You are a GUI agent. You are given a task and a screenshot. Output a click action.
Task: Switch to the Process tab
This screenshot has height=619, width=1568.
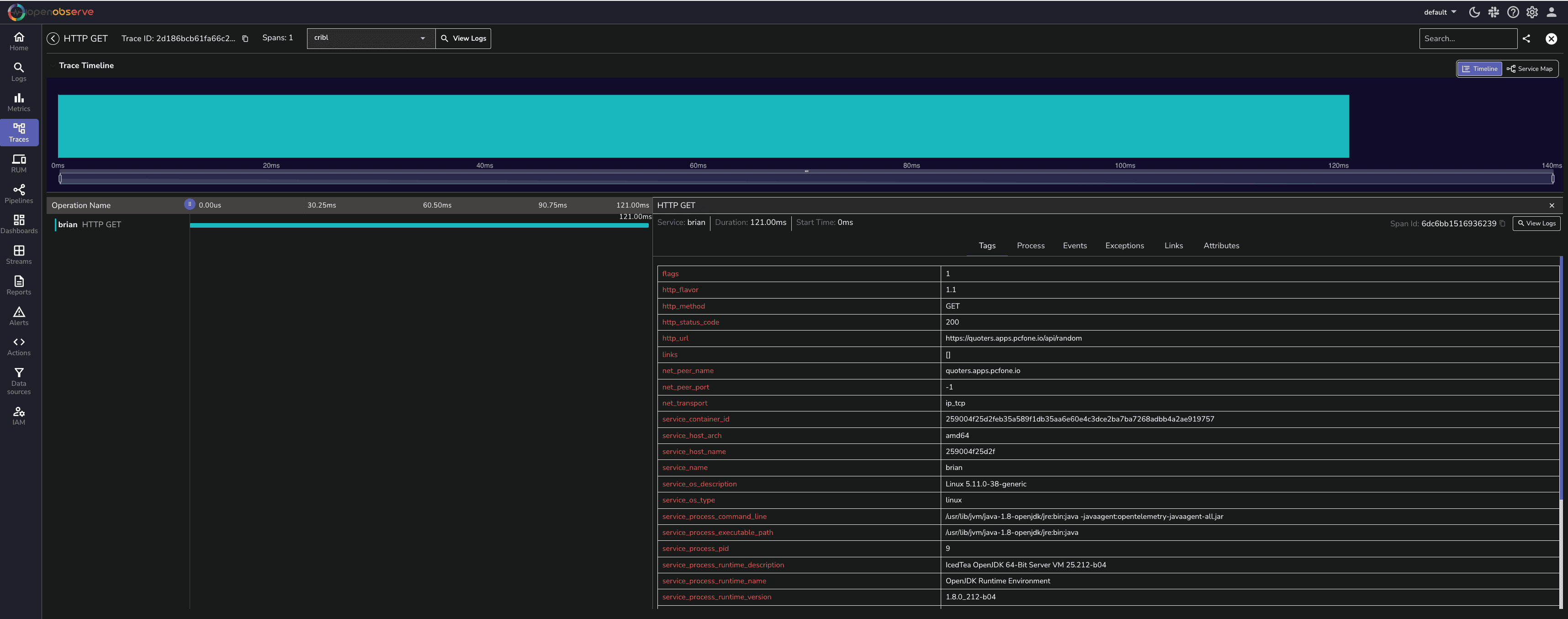[1031, 245]
